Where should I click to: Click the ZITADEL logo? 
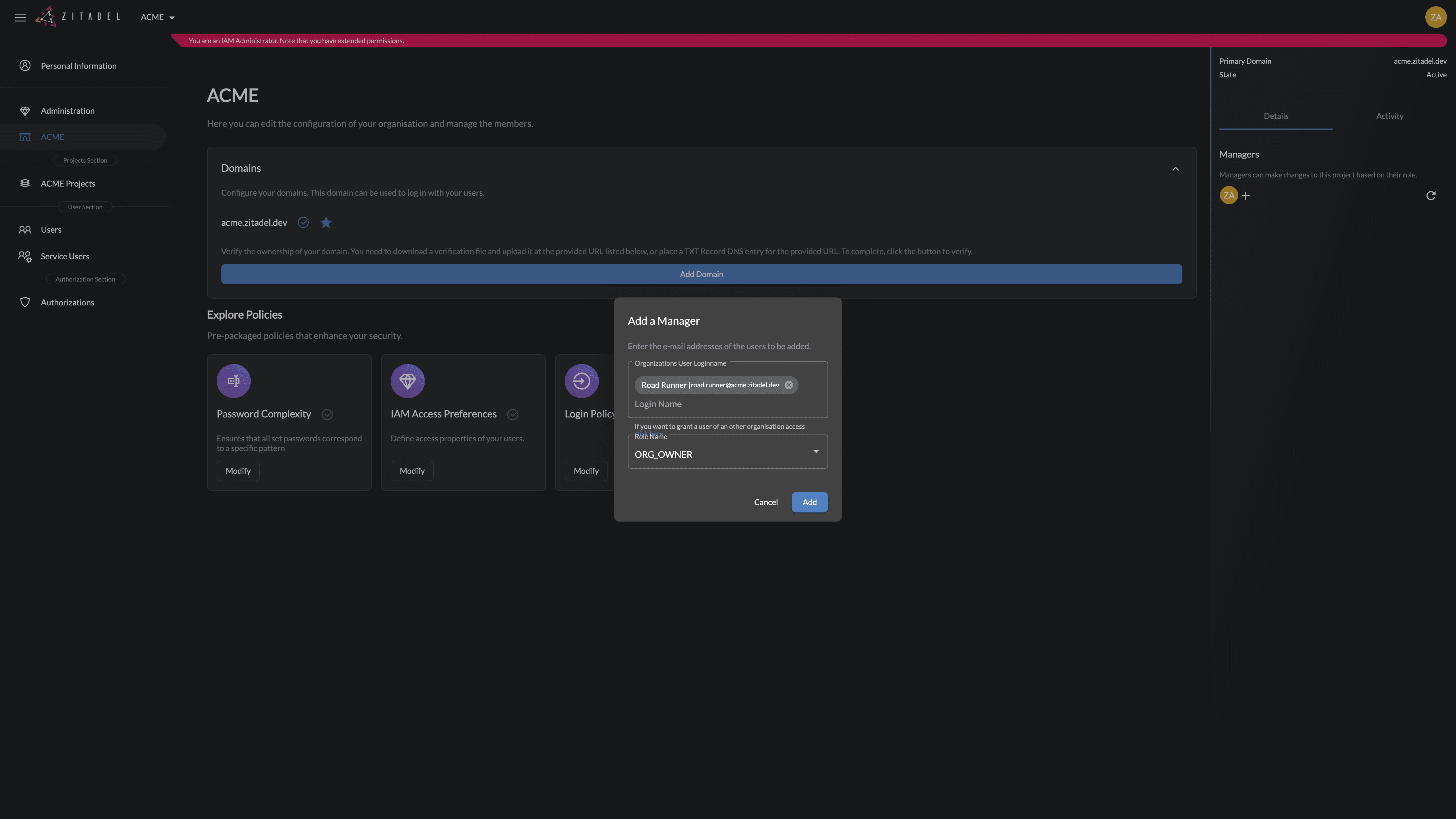point(77,16)
